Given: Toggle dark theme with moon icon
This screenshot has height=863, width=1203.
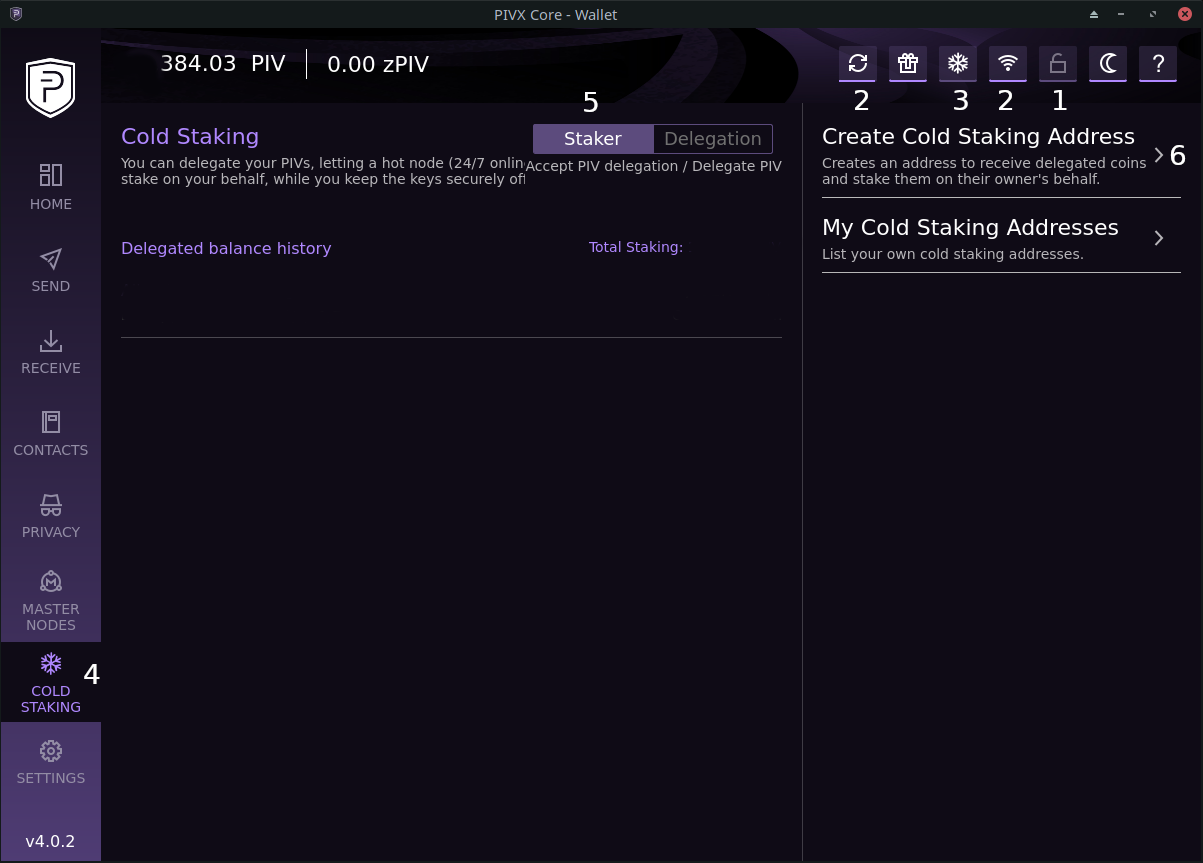Looking at the screenshot, I should (x=1107, y=64).
